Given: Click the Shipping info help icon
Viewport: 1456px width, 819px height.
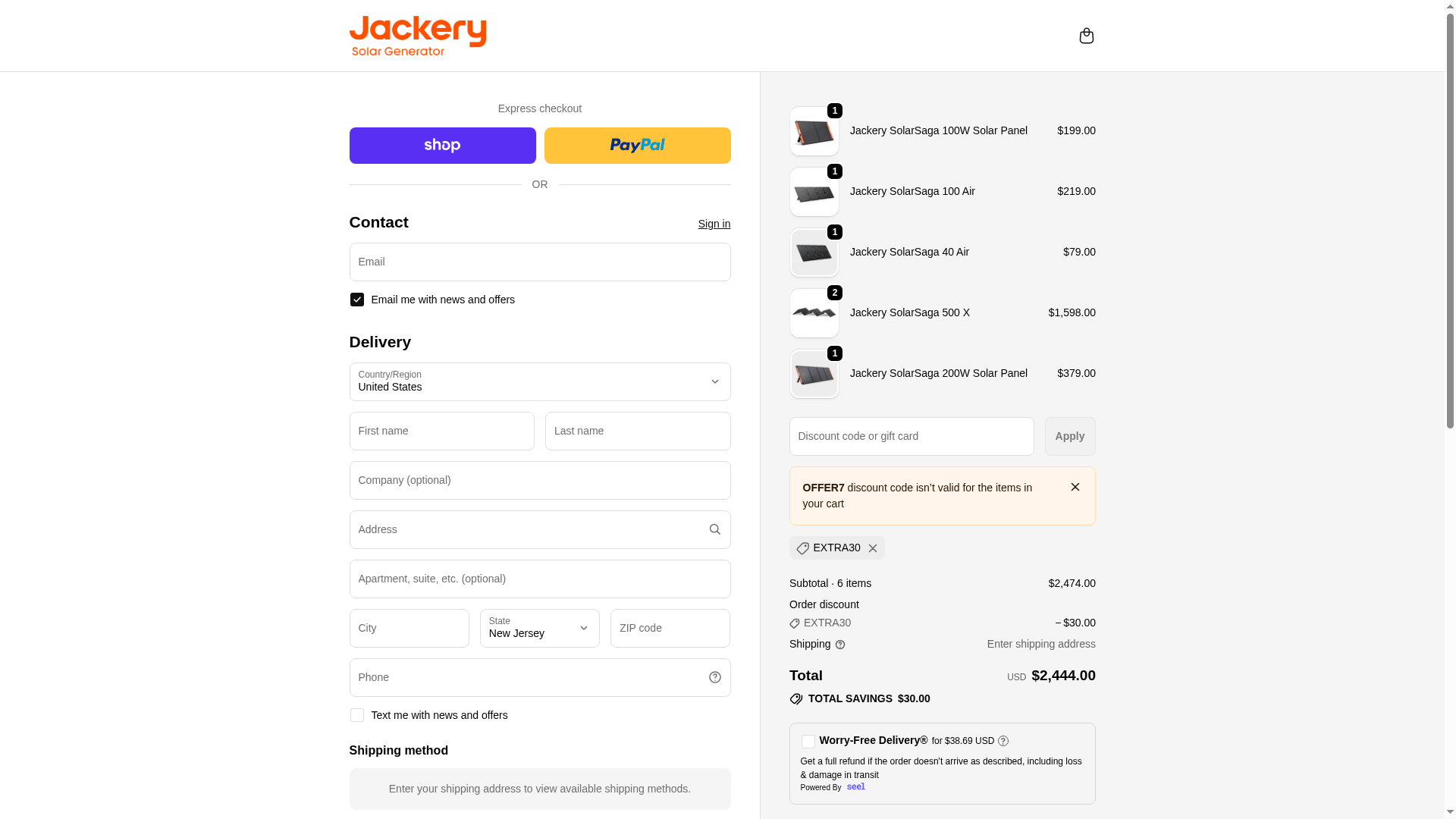Looking at the screenshot, I should (x=840, y=645).
